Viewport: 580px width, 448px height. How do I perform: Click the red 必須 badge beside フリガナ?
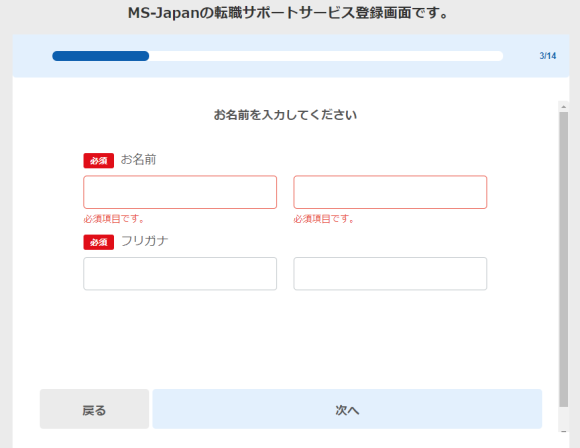[98, 242]
